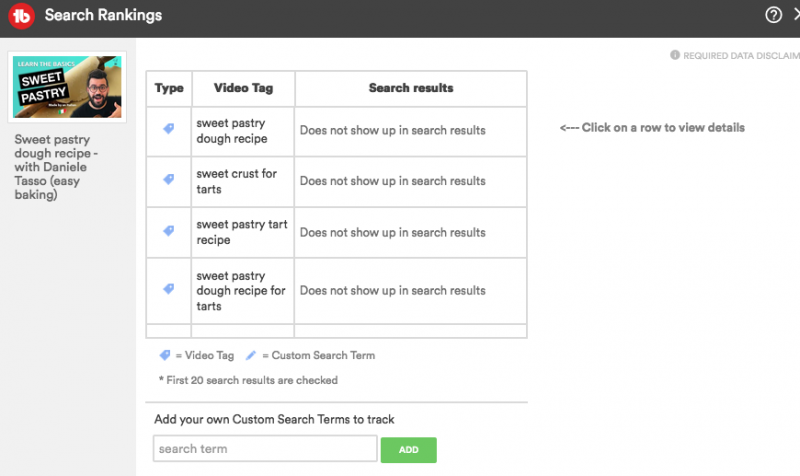This screenshot has height=476, width=800.
Task: Click tag icon for sweet crust for tarts
Action: tap(169, 180)
